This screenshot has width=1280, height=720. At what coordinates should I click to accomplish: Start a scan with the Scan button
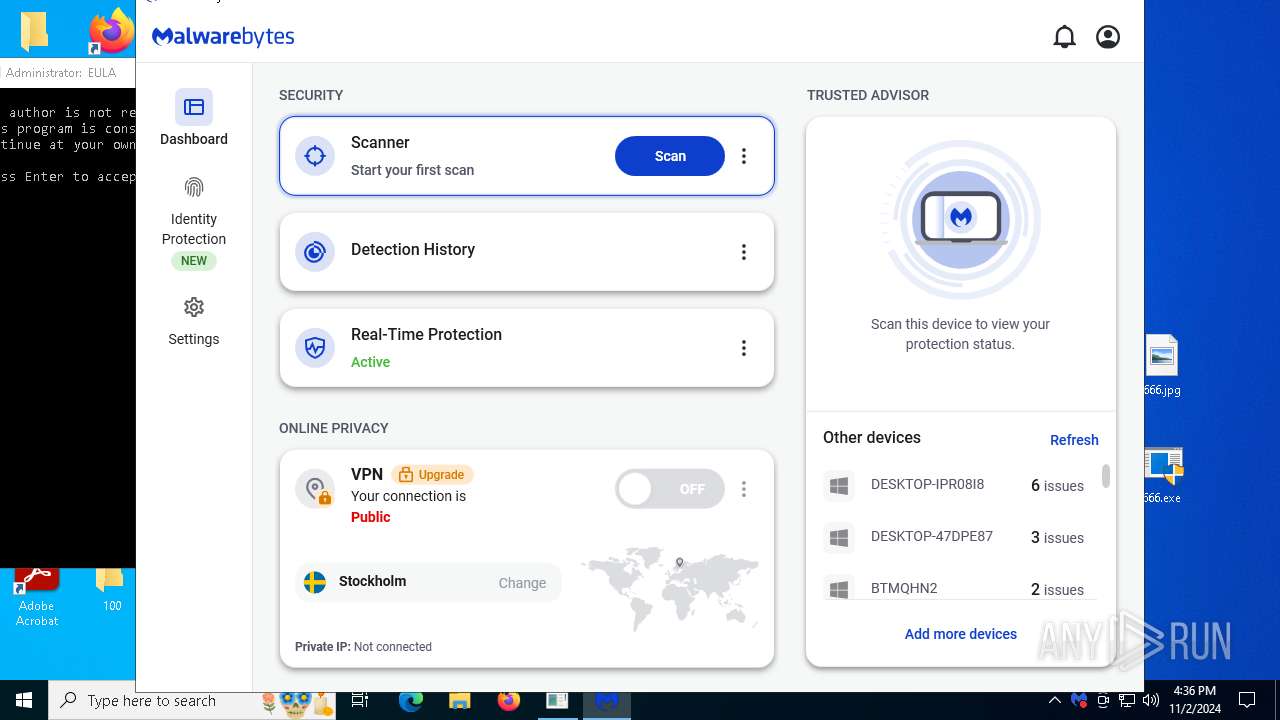pos(670,156)
